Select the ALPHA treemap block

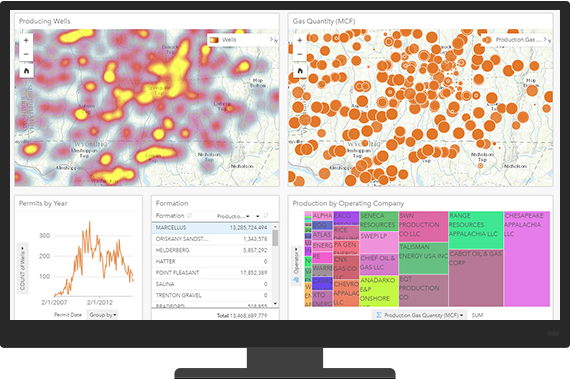(322, 216)
